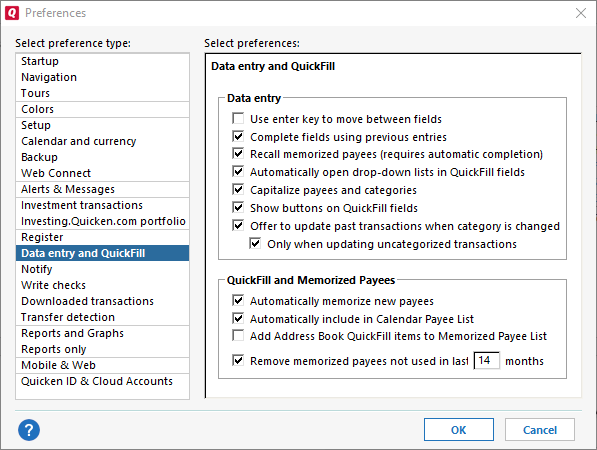Uncheck Complete fields using previous entries
597x450 pixels.
(x=238, y=136)
